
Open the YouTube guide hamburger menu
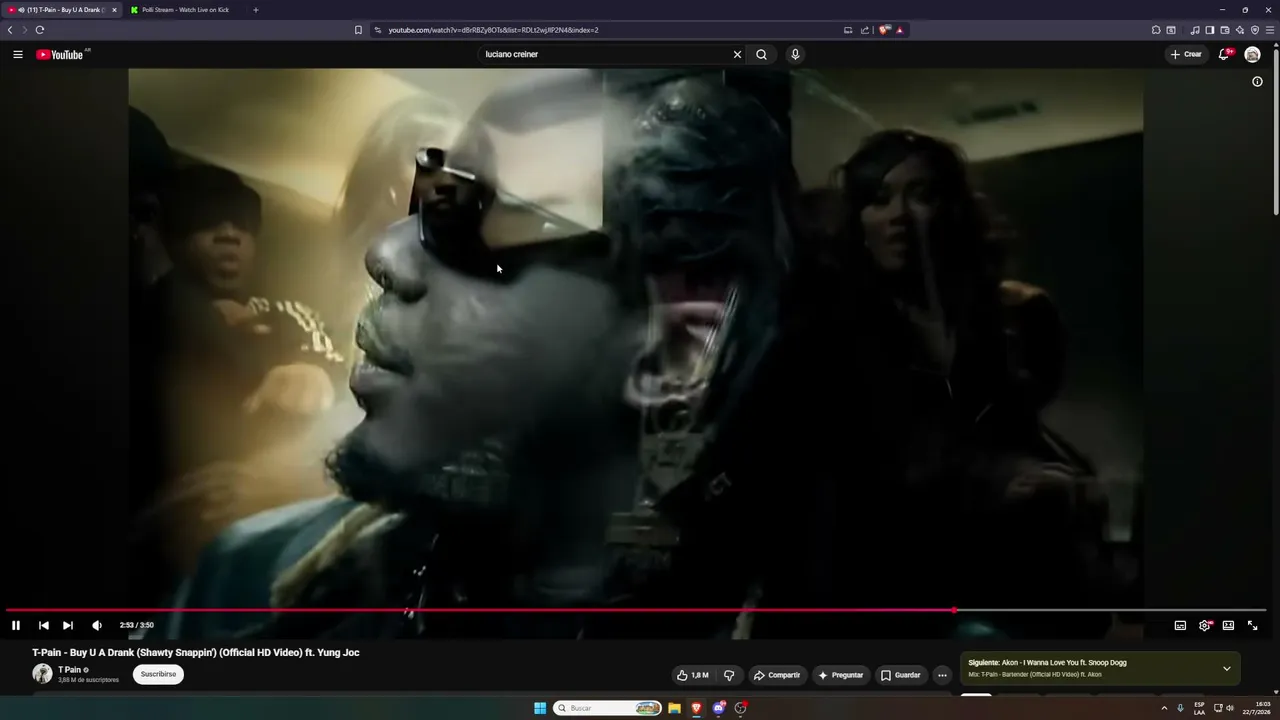pos(18,54)
